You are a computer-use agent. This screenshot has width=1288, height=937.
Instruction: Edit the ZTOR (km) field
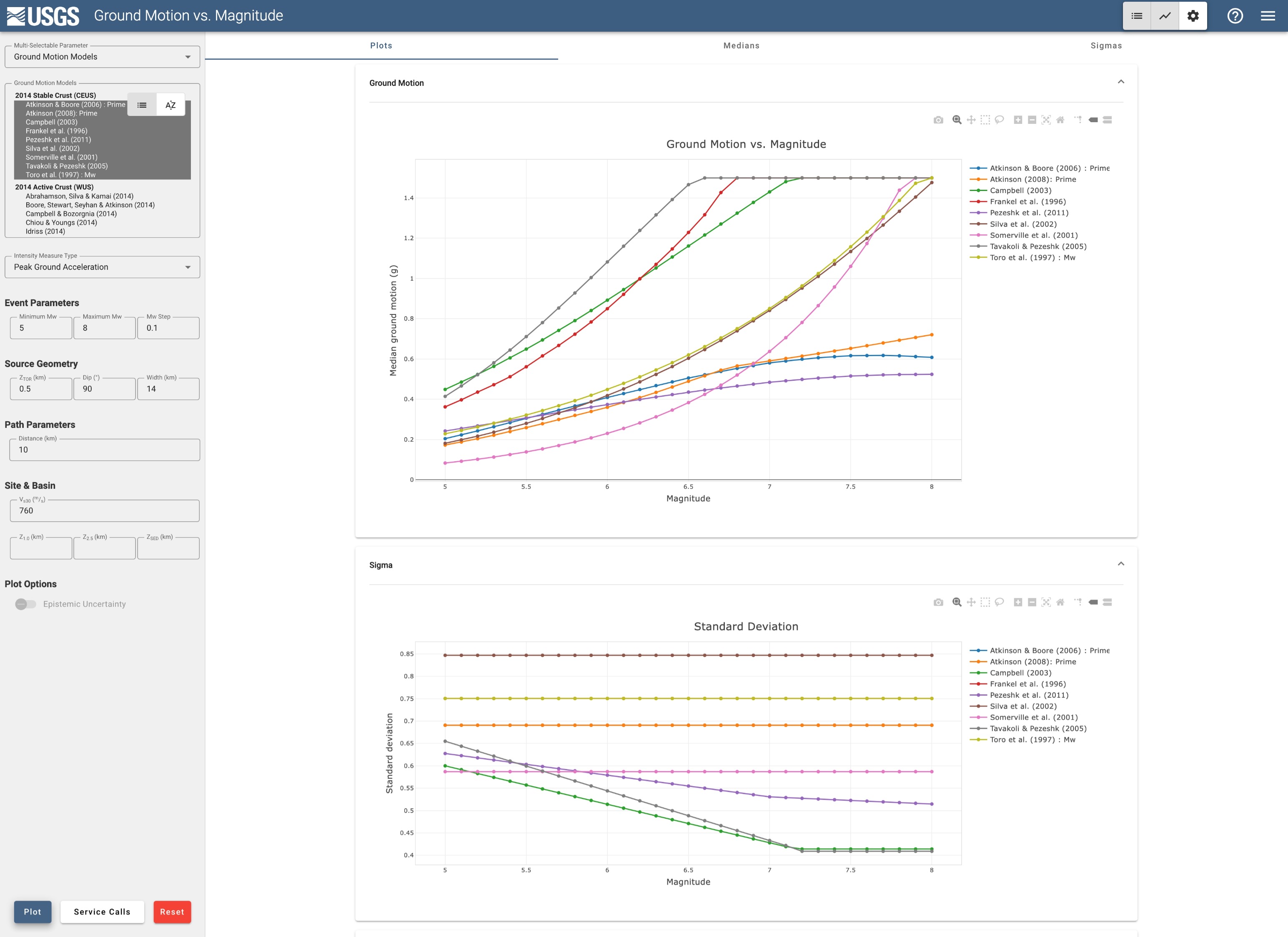[x=41, y=389]
